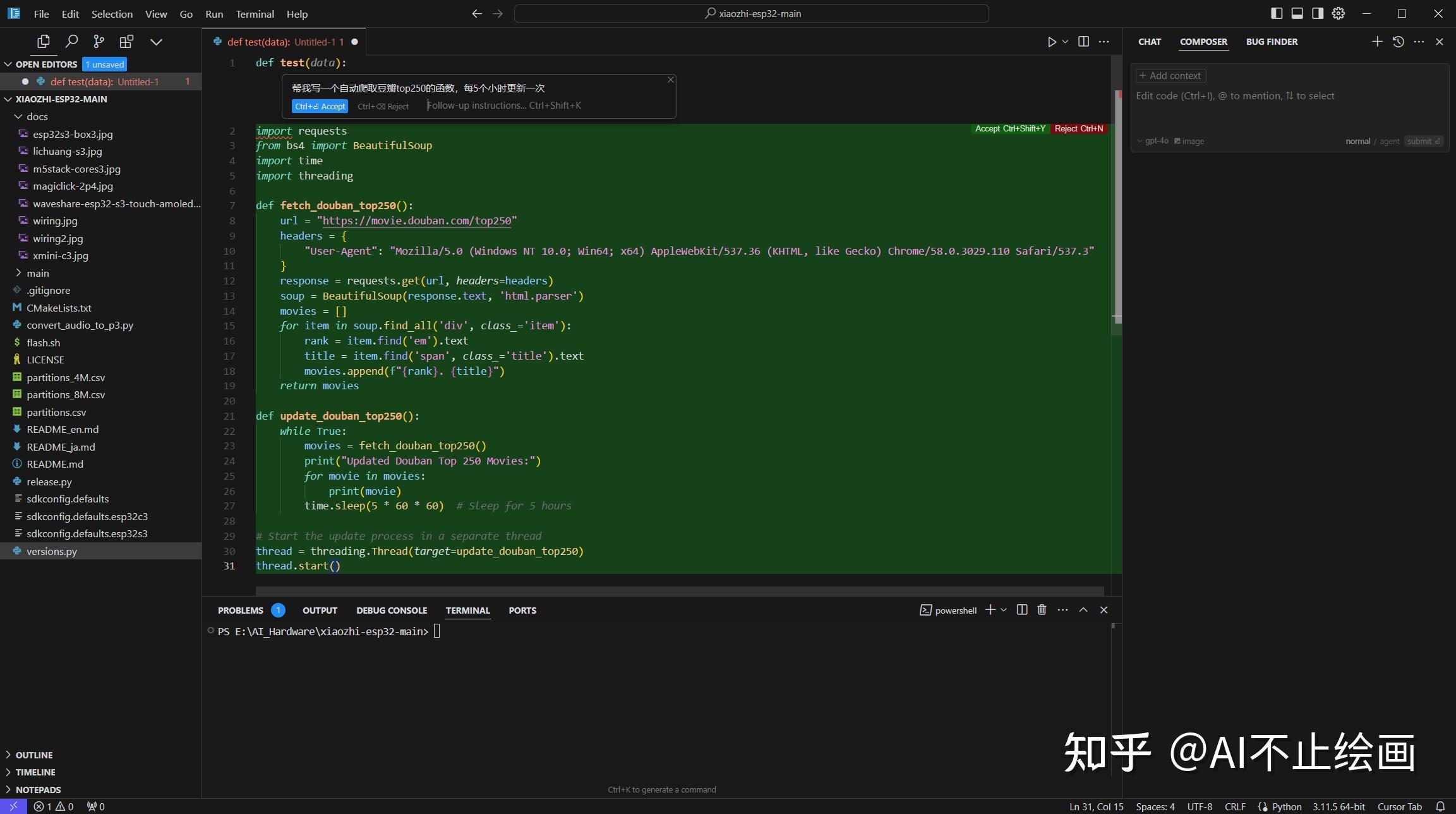This screenshot has width=1456, height=814.
Task: Create a new terminal with the plus icon
Action: coord(990,609)
